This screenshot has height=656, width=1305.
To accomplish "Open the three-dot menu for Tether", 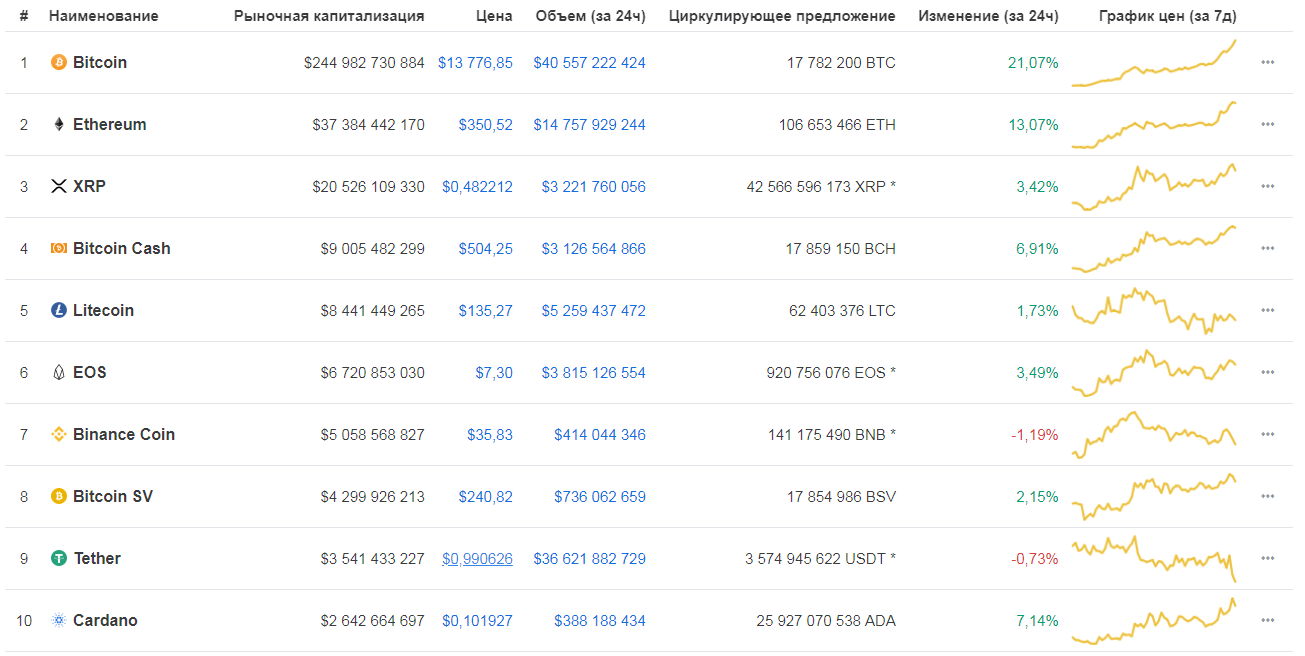I will pyautogui.click(x=1268, y=558).
